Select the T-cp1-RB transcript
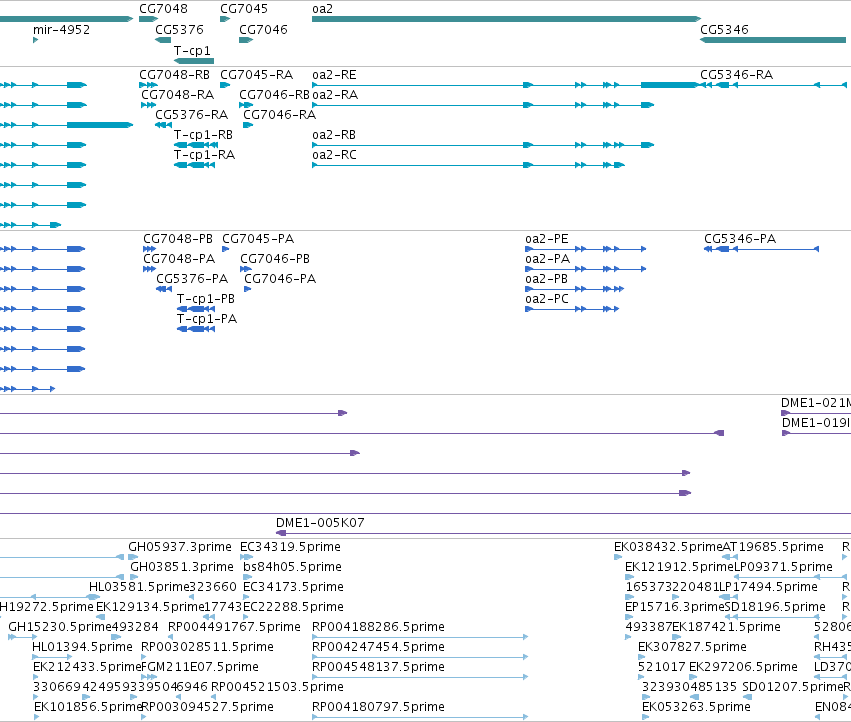The image size is (851, 722). coord(196,144)
